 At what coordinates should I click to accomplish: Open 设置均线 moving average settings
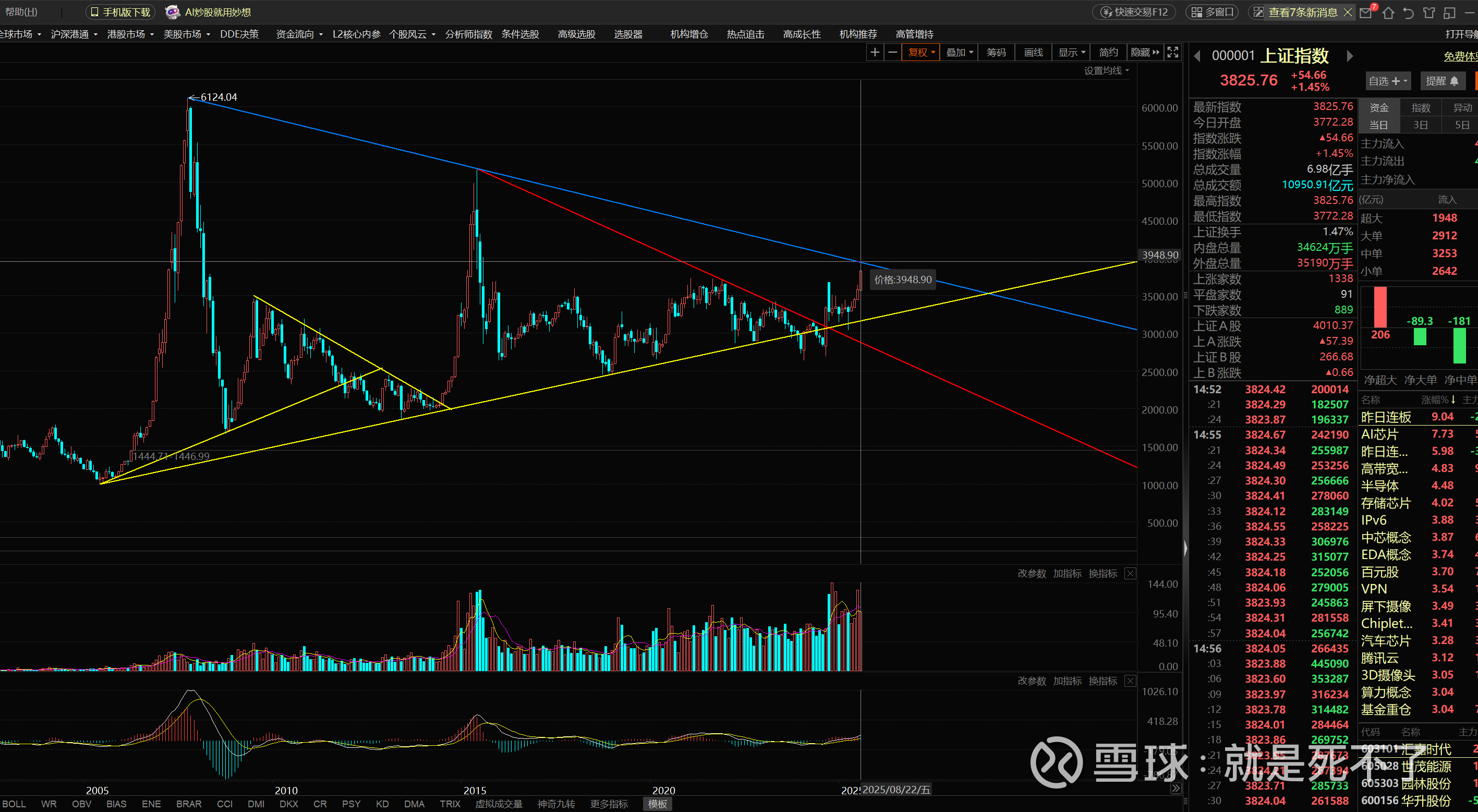click(1106, 70)
